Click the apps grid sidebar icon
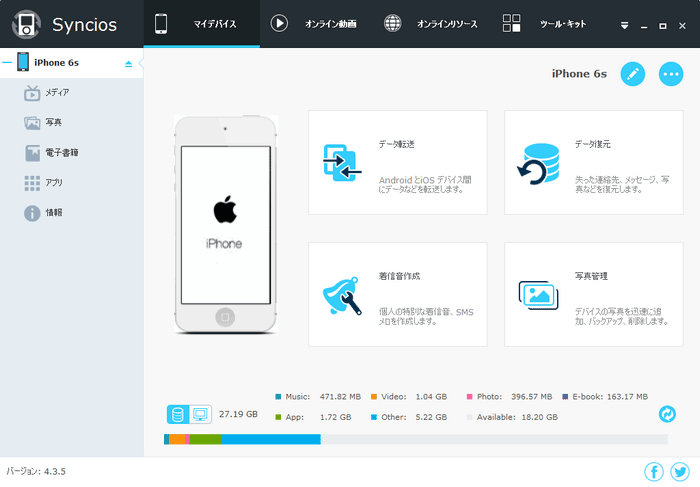The width and height of the screenshot is (700, 487). (32, 183)
